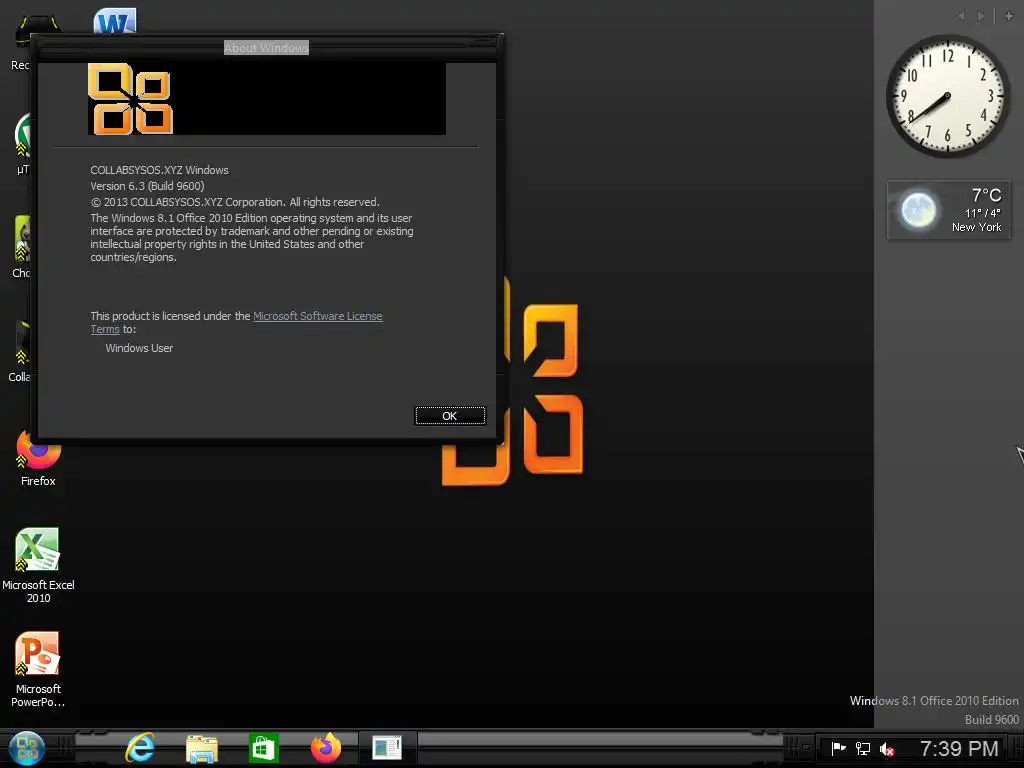Open Microsoft Excel 2010 desktop icon
The height and width of the screenshot is (768, 1024).
(x=38, y=565)
